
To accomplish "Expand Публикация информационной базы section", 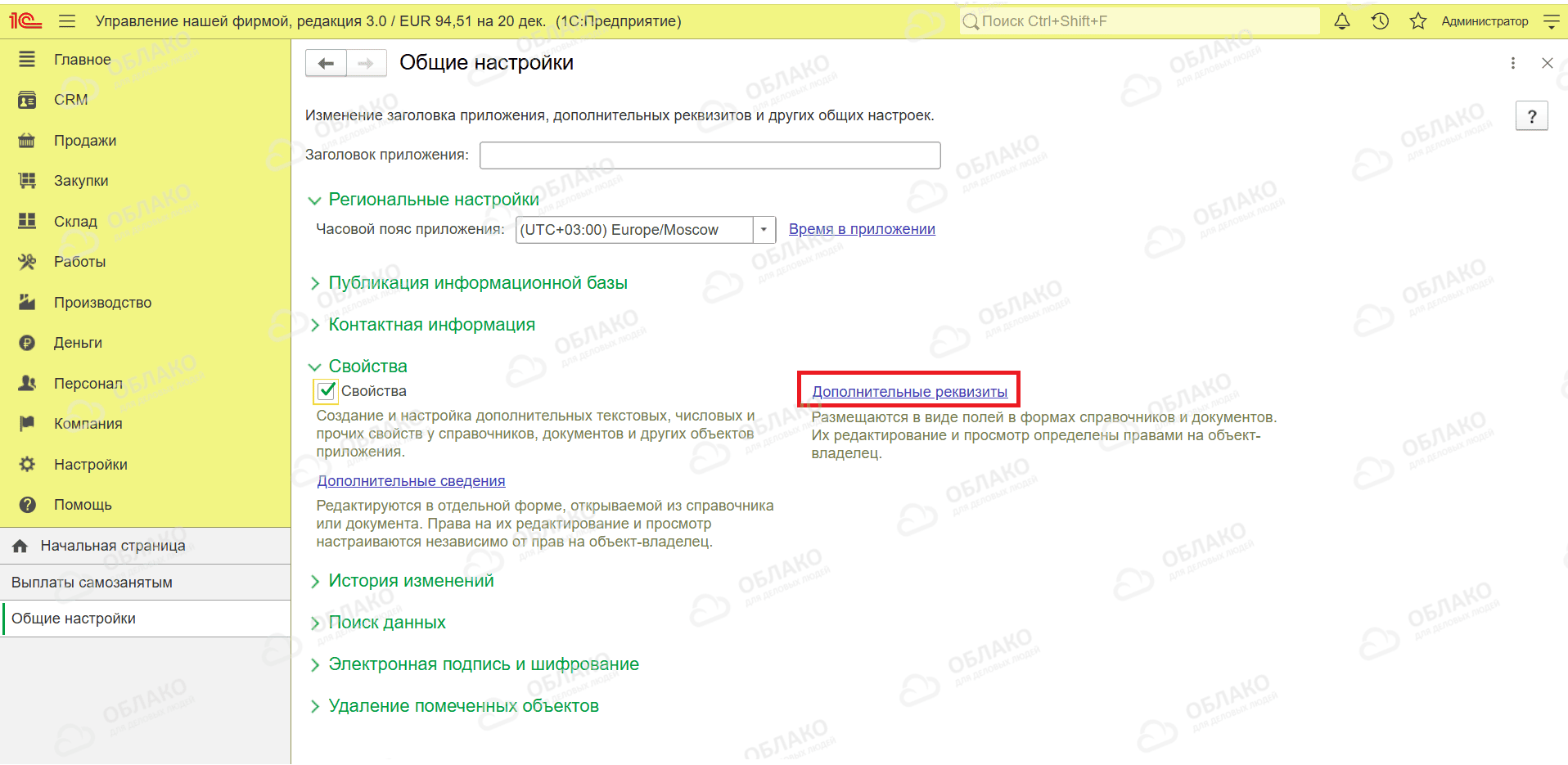I will tap(478, 283).
